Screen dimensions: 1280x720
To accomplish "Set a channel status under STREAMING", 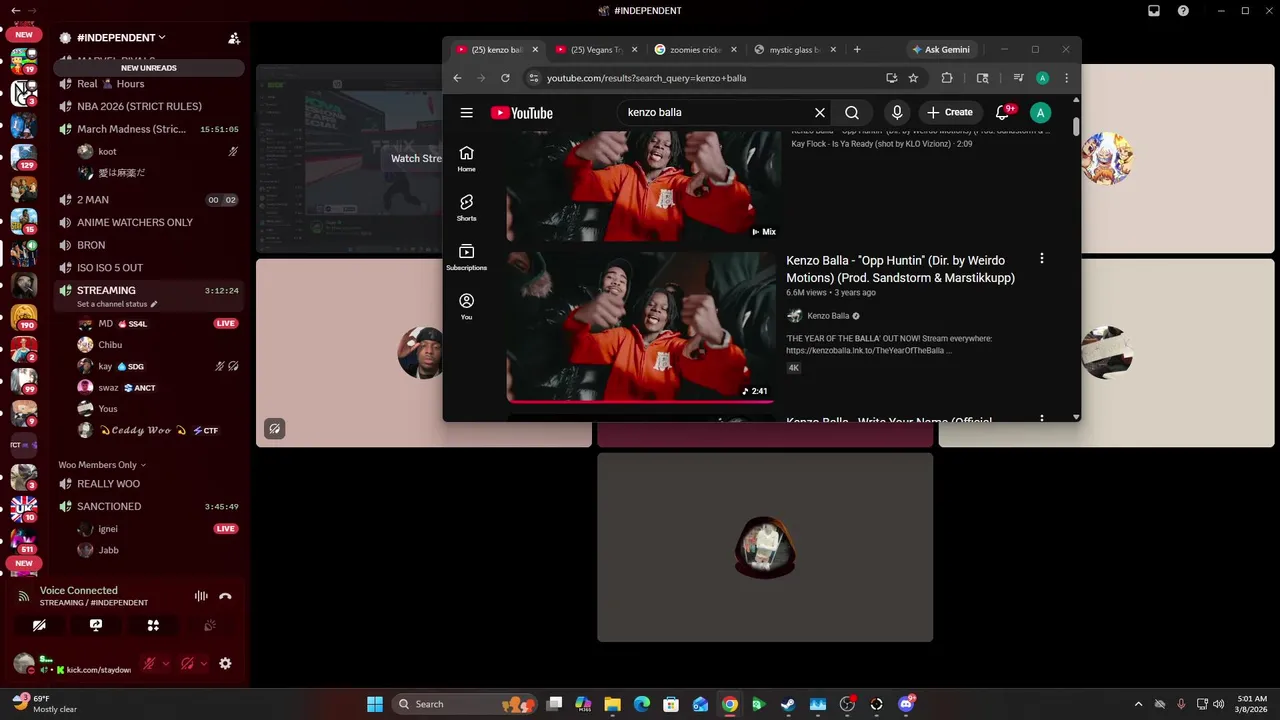I will click(x=117, y=304).
